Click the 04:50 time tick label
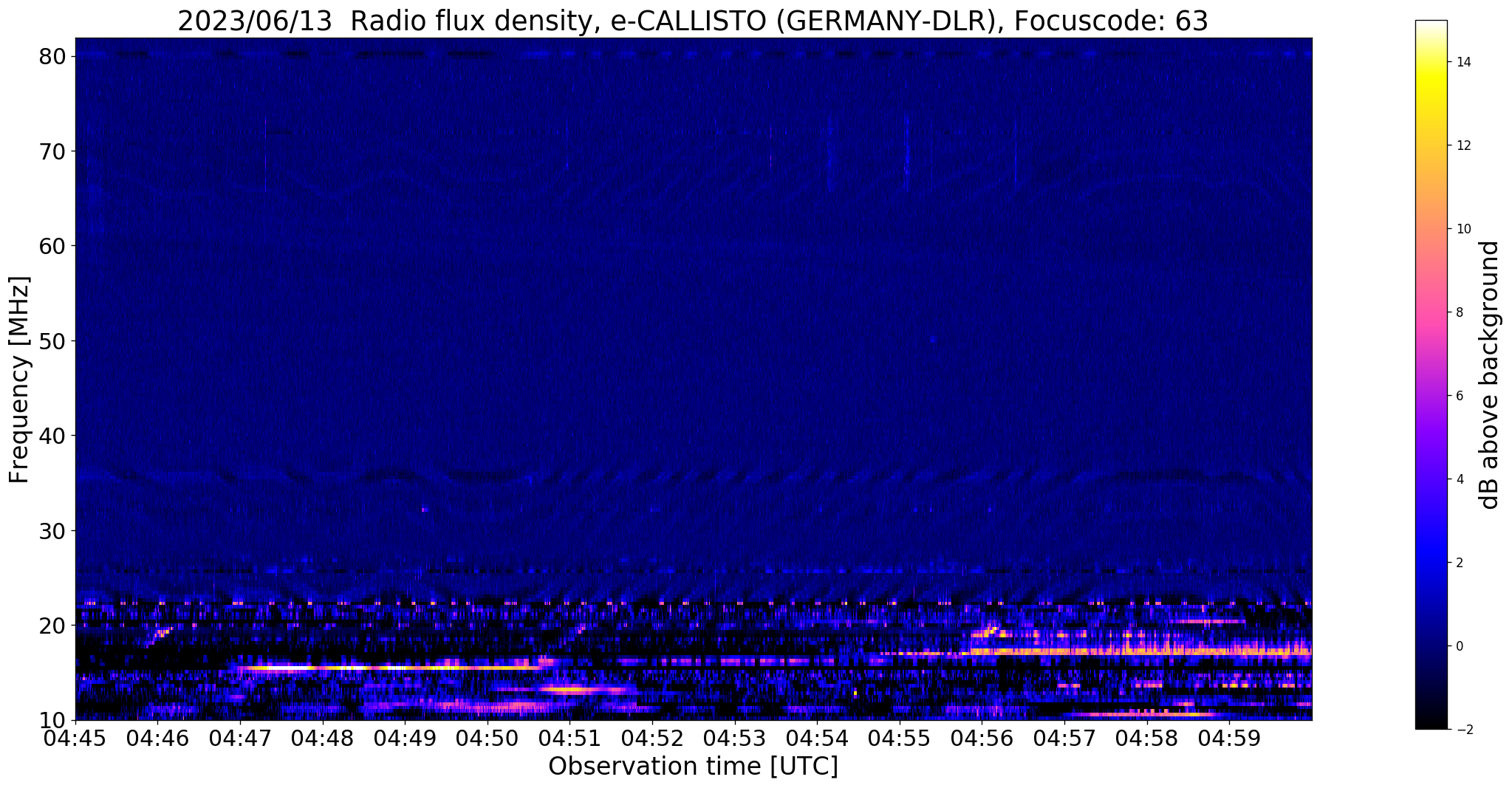 click(488, 739)
